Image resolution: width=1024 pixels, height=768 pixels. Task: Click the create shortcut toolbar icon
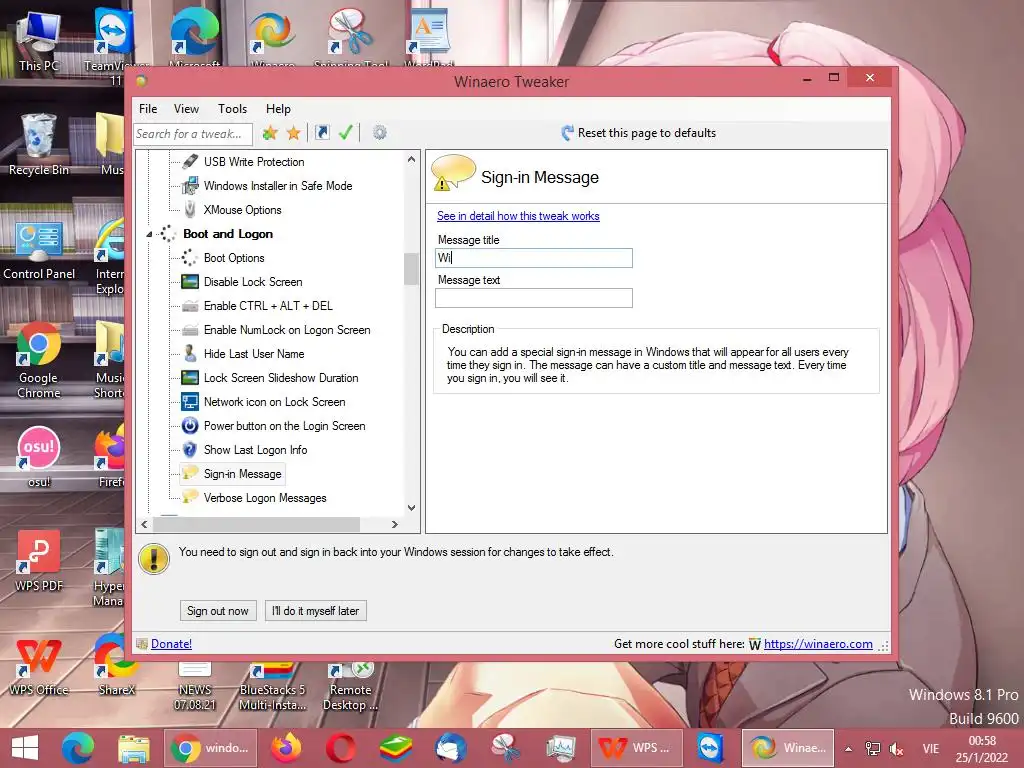[x=322, y=133]
